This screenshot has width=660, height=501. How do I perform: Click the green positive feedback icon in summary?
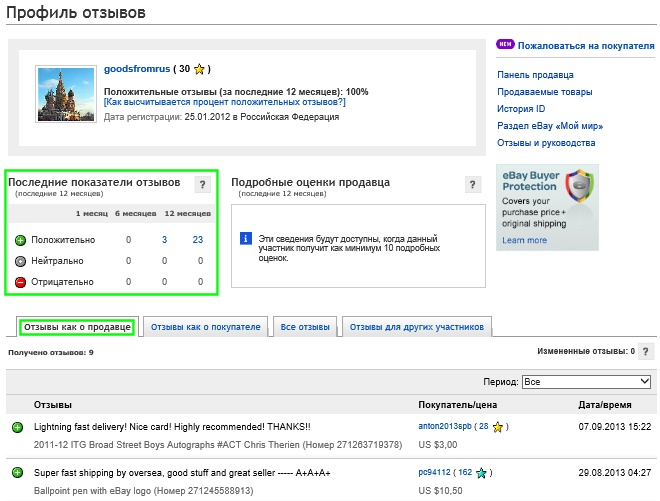coord(20,240)
